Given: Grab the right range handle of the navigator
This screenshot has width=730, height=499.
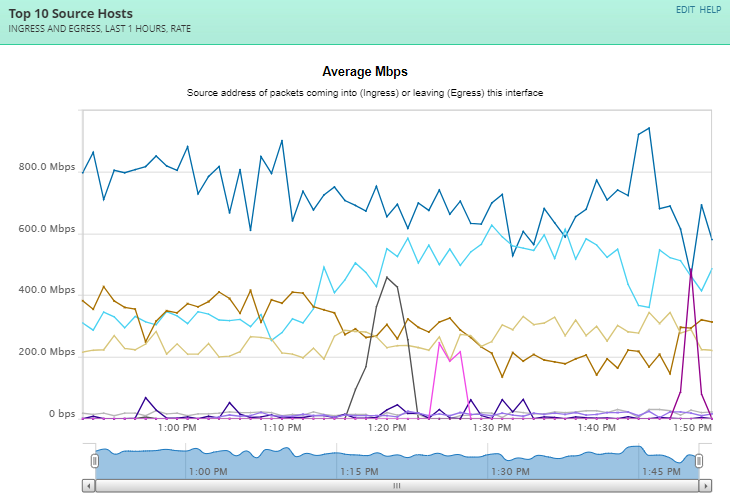Looking at the screenshot, I should click(x=699, y=461).
